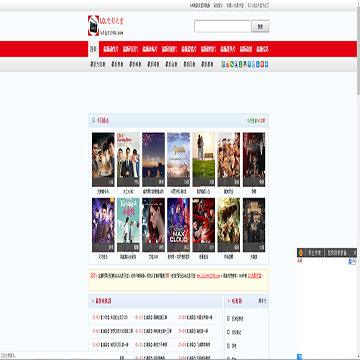This screenshot has height=360, width=360.
Task: Click the round emblem icon on the floating ad
Action: [x=301, y=252]
